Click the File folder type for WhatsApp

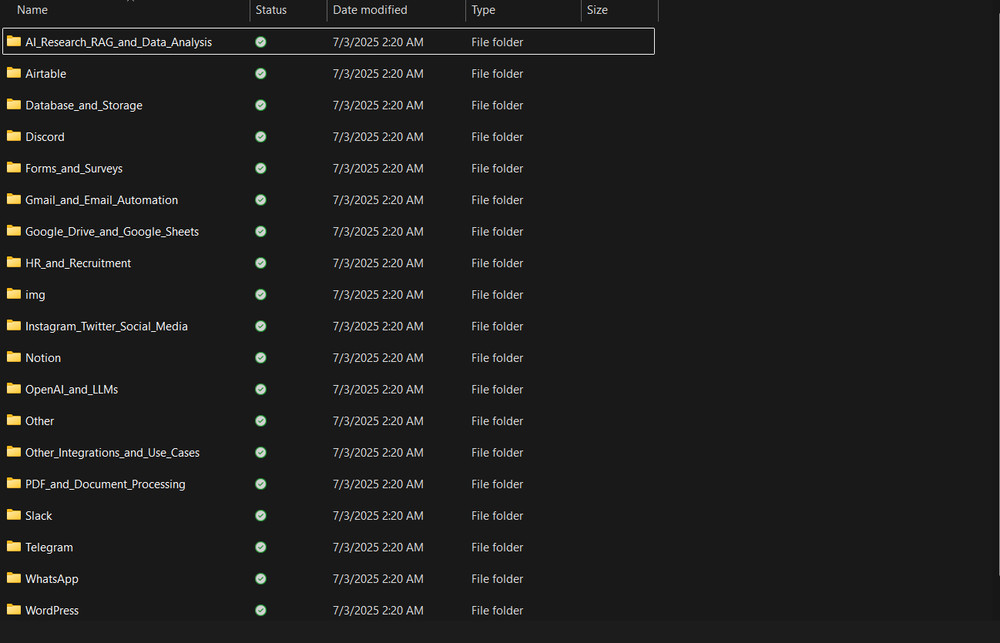(x=497, y=579)
